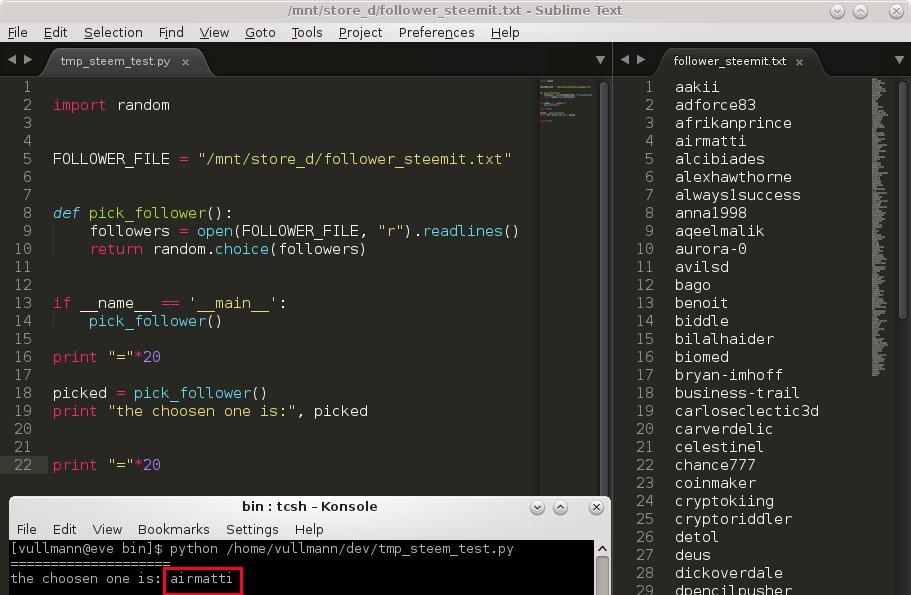Open tab list dropdown of right pane
The height and width of the screenshot is (595, 911).
899,60
